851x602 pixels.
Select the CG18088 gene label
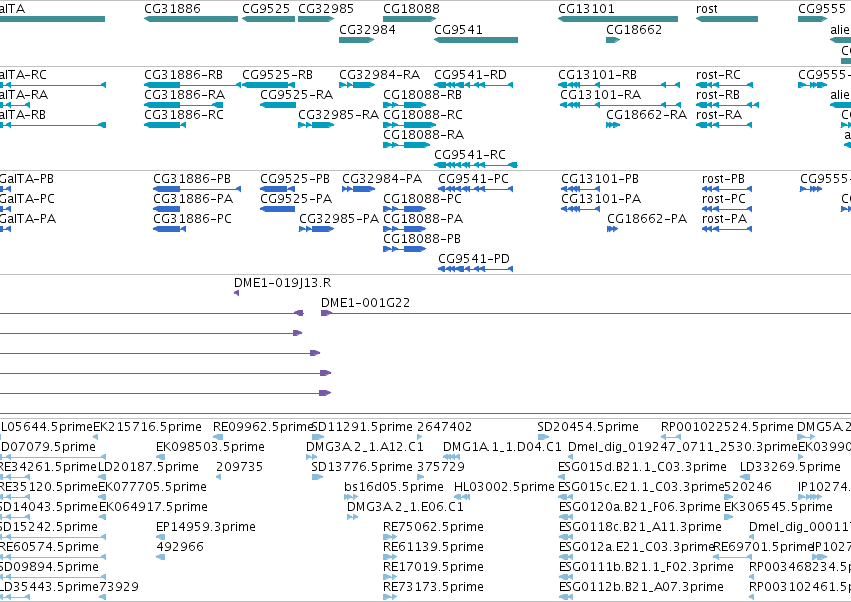pyautogui.click(x=411, y=9)
